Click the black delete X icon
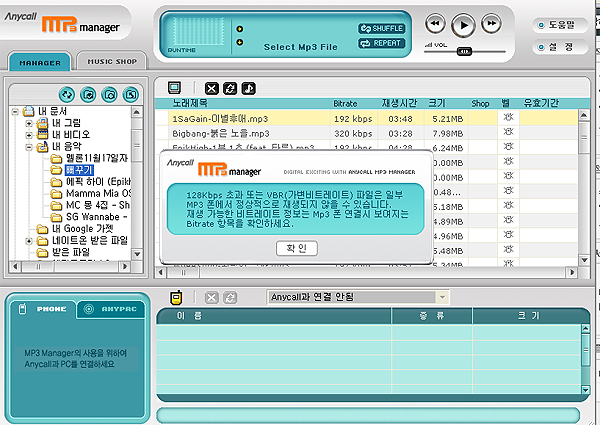 point(212,88)
